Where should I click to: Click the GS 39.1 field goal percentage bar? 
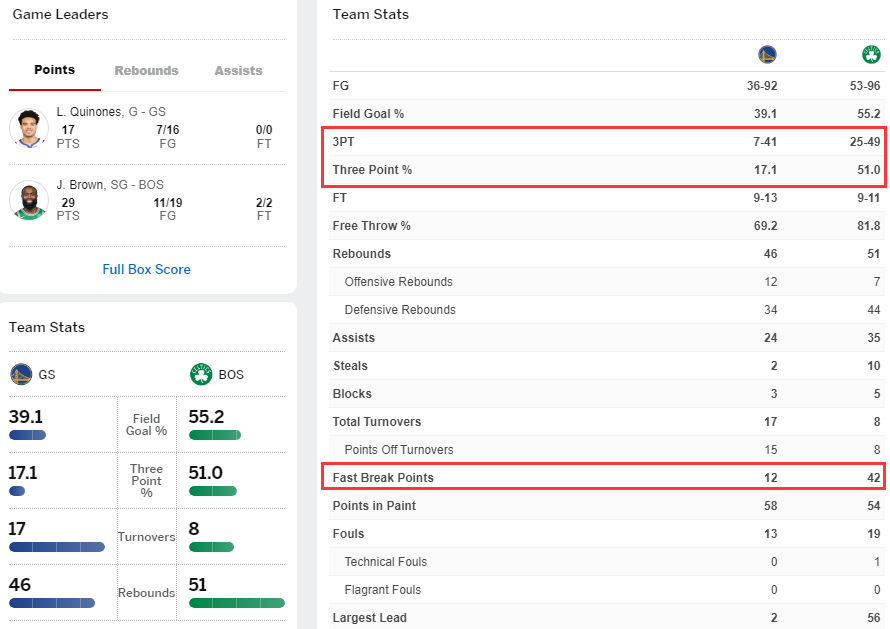tap(27, 435)
